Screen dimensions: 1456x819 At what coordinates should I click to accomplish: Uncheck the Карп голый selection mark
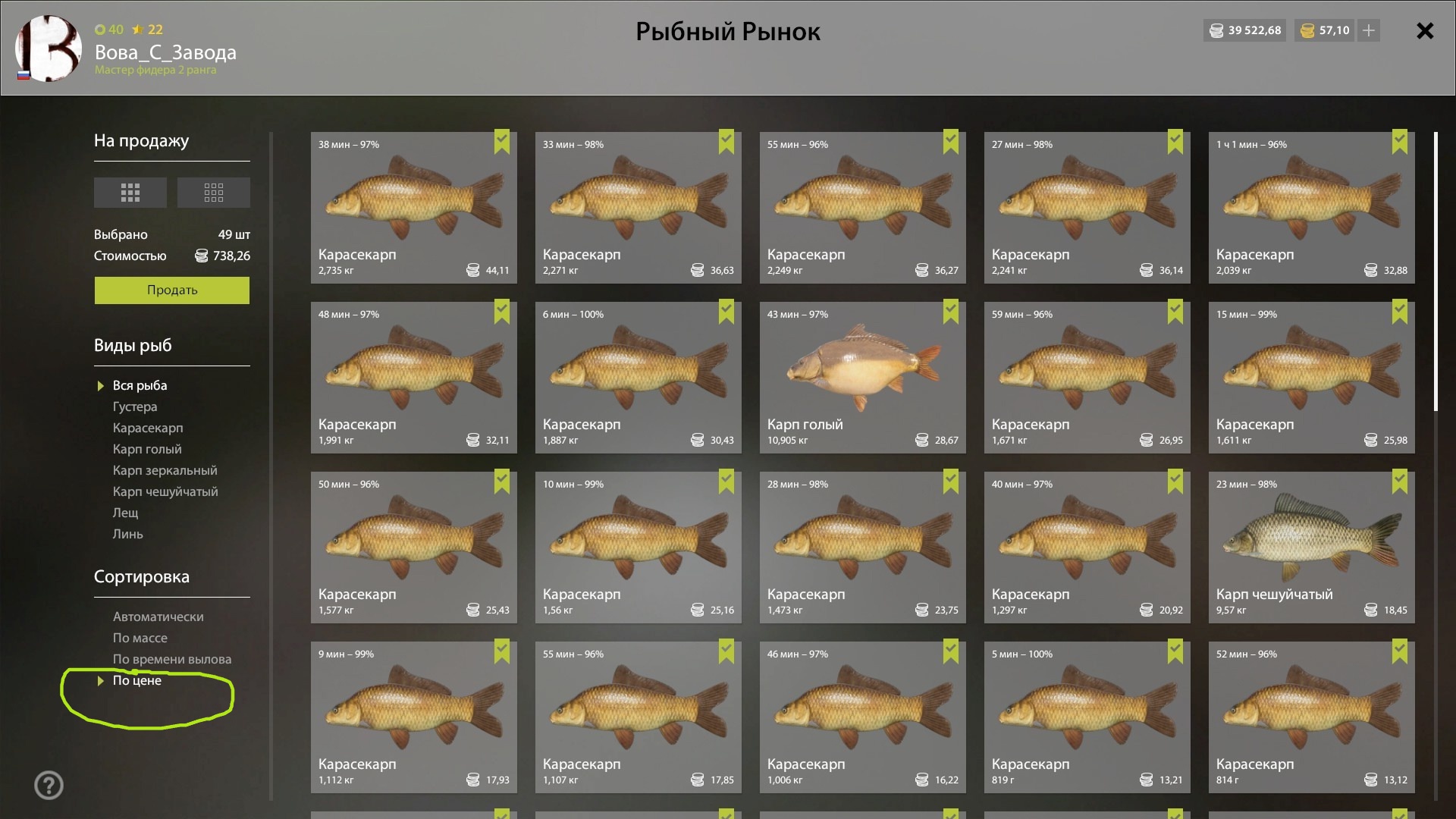(951, 312)
